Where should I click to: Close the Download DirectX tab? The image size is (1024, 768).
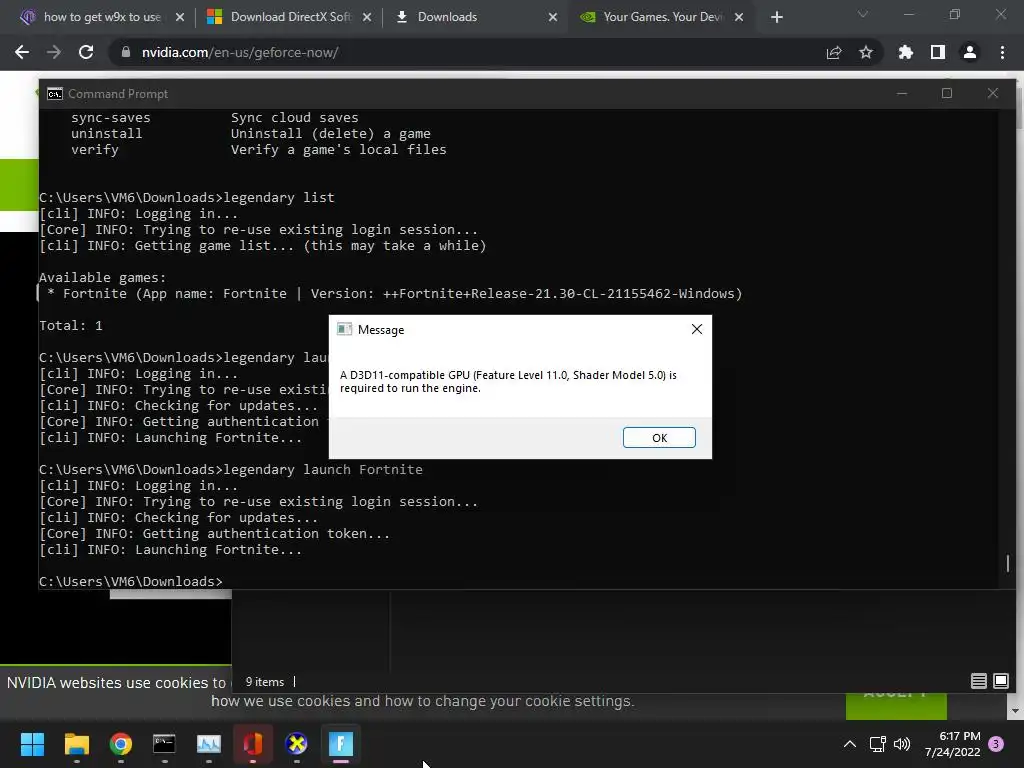367,17
